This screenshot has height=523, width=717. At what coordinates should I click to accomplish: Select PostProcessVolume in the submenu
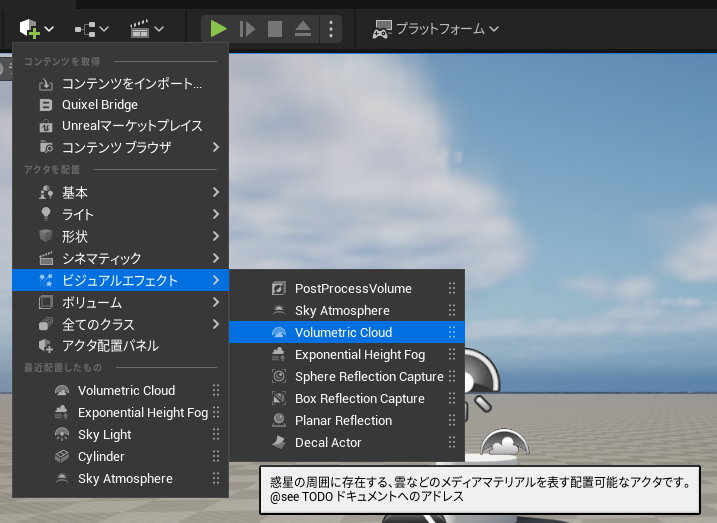point(353,289)
